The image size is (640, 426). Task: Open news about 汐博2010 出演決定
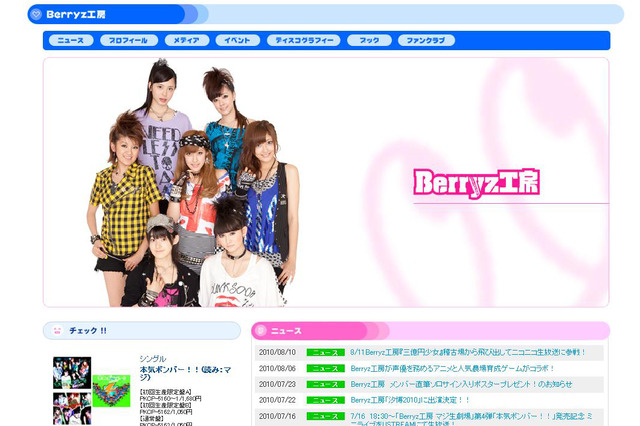[410, 400]
